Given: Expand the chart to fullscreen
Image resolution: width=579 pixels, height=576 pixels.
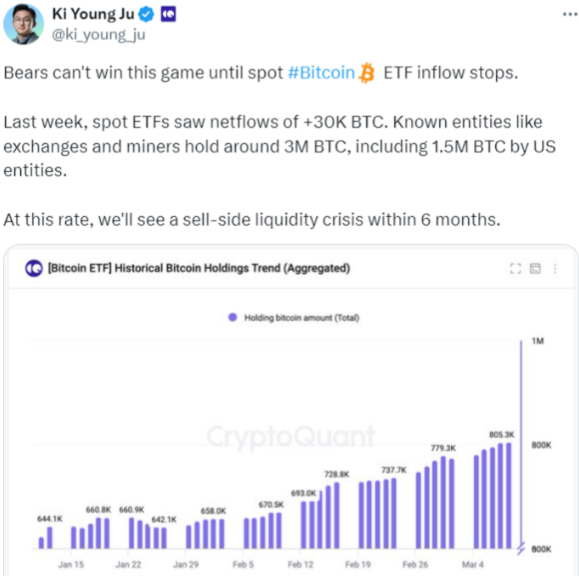Looking at the screenshot, I should (515, 268).
